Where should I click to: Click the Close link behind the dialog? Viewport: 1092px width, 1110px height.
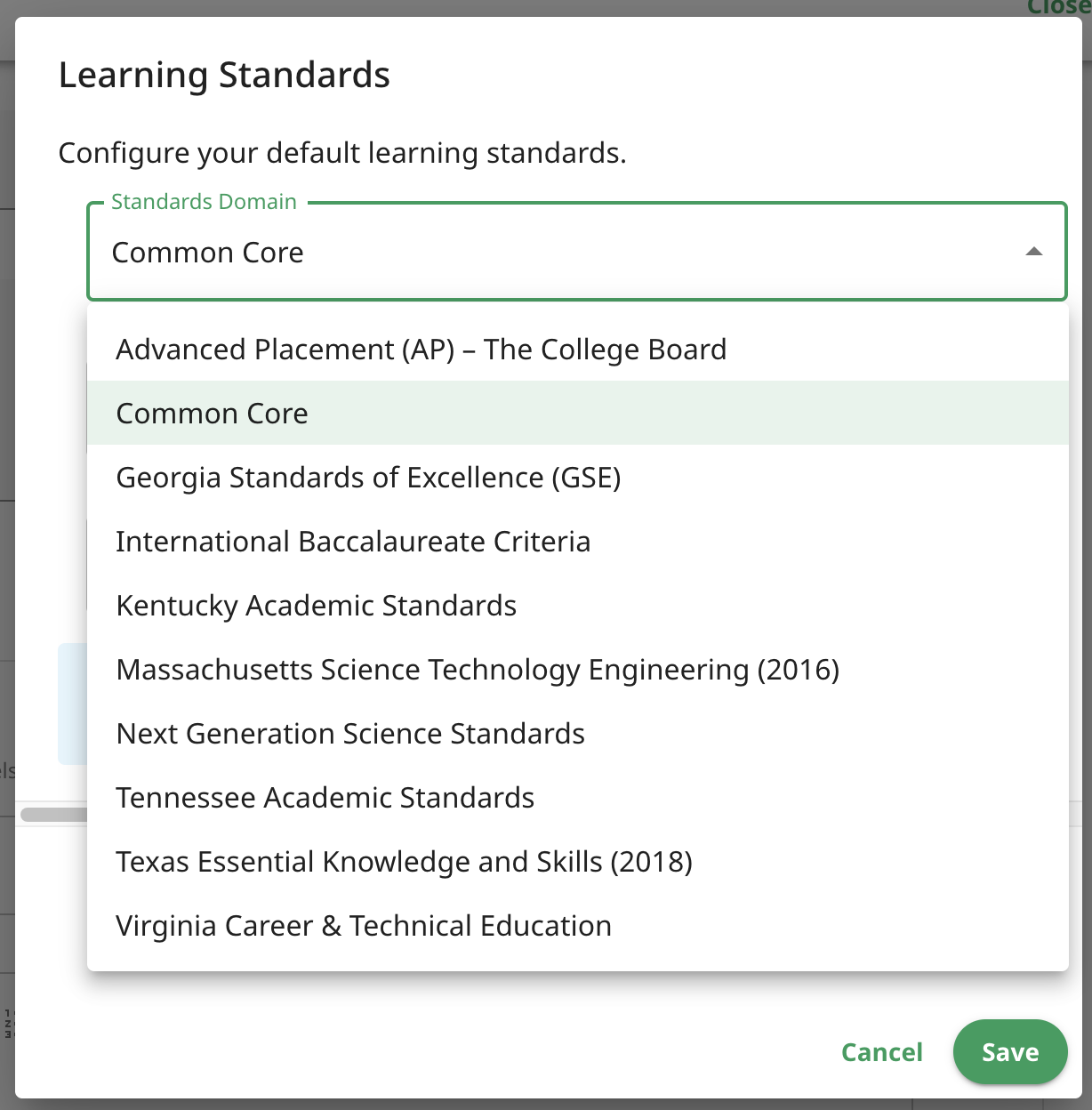pyautogui.click(x=1058, y=7)
